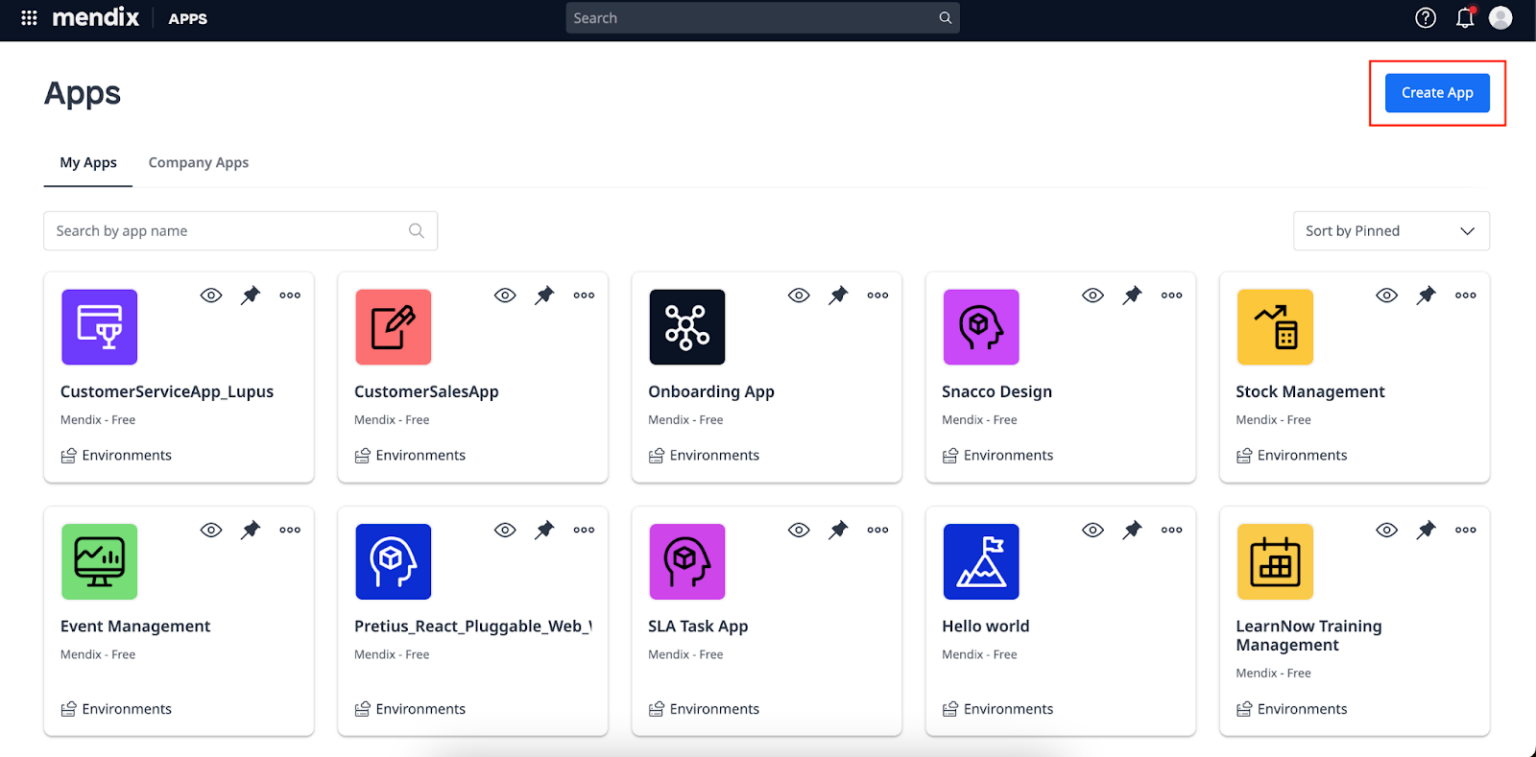Select the My Apps tab
This screenshot has height=757, width=1536.
[88, 162]
